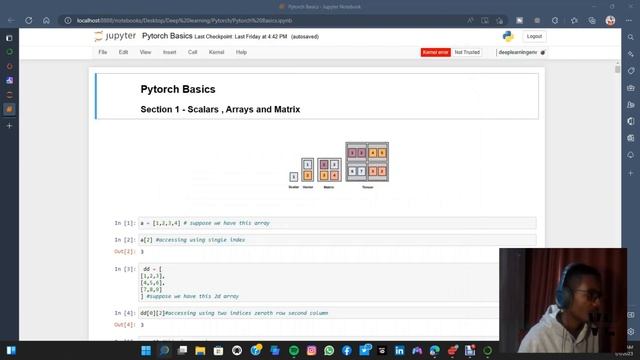The height and width of the screenshot is (360, 640).
Task: Open sidebar search icon
Action: tap(631, 37)
